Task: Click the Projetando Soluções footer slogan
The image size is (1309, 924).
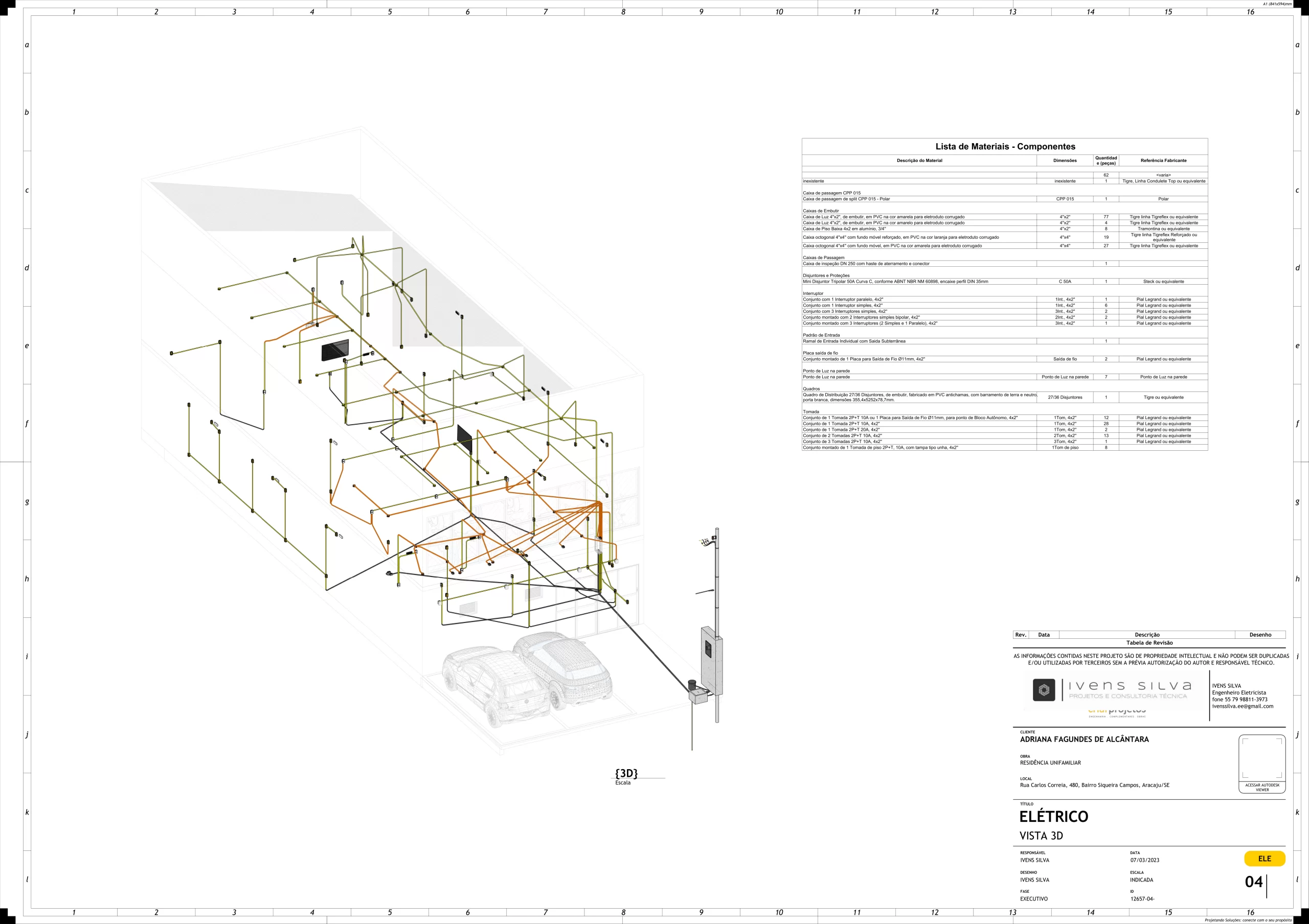Action: click(1248, 920)
